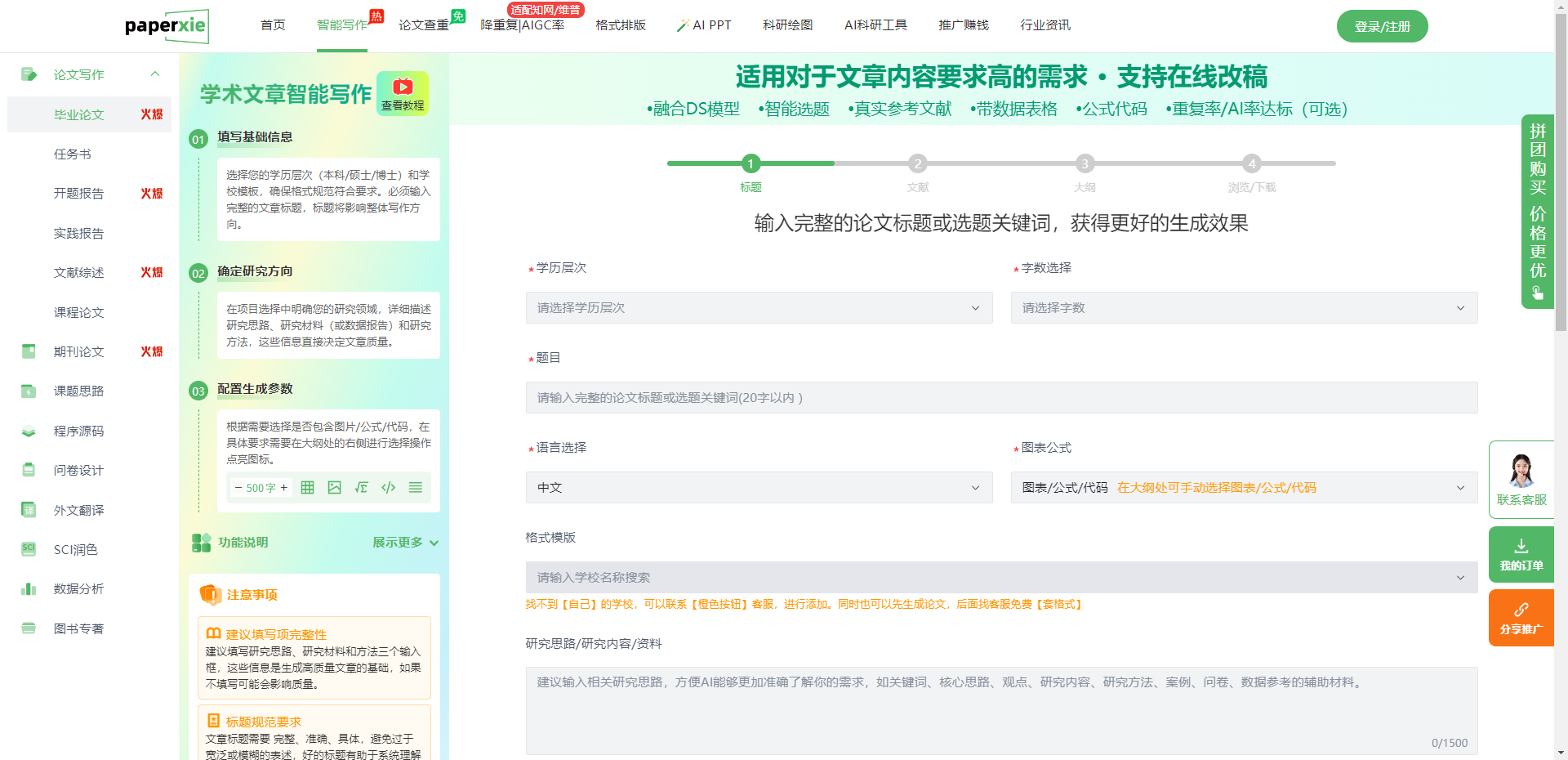This screenshot has height=760, width=1568.
Task: Click the formula sigma icon
Action: point(361,488)
